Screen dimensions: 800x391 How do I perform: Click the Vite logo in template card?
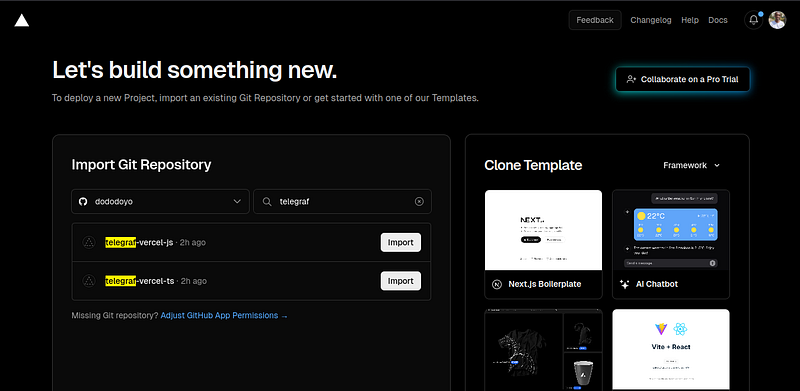point(660,329)
